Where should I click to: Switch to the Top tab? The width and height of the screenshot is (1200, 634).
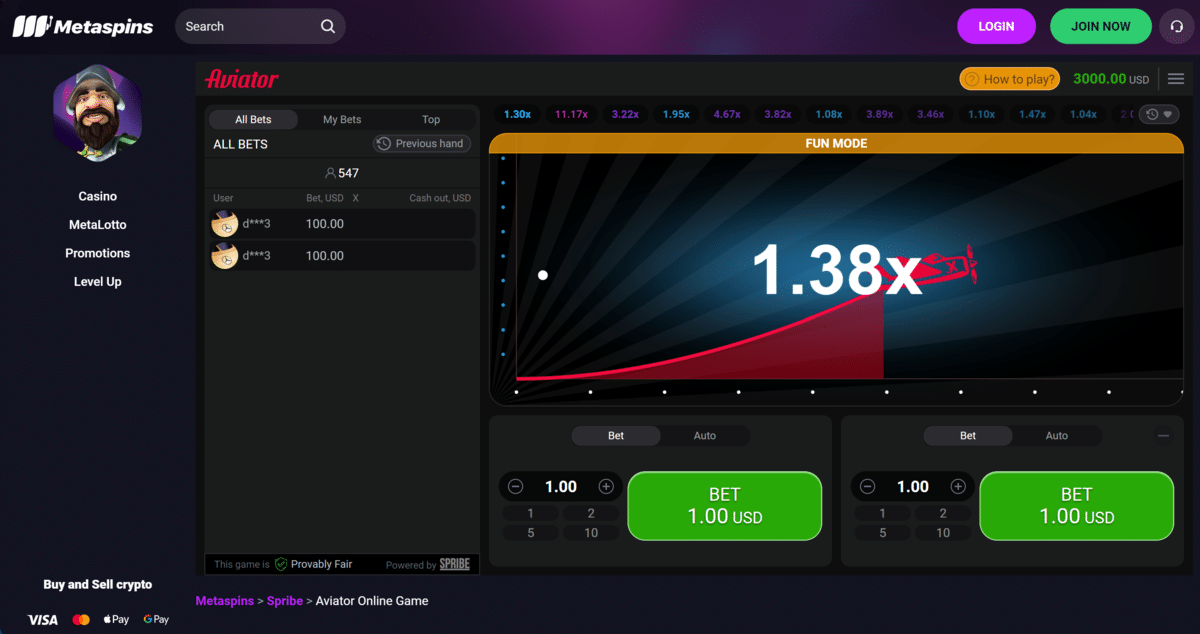[431, 119]
